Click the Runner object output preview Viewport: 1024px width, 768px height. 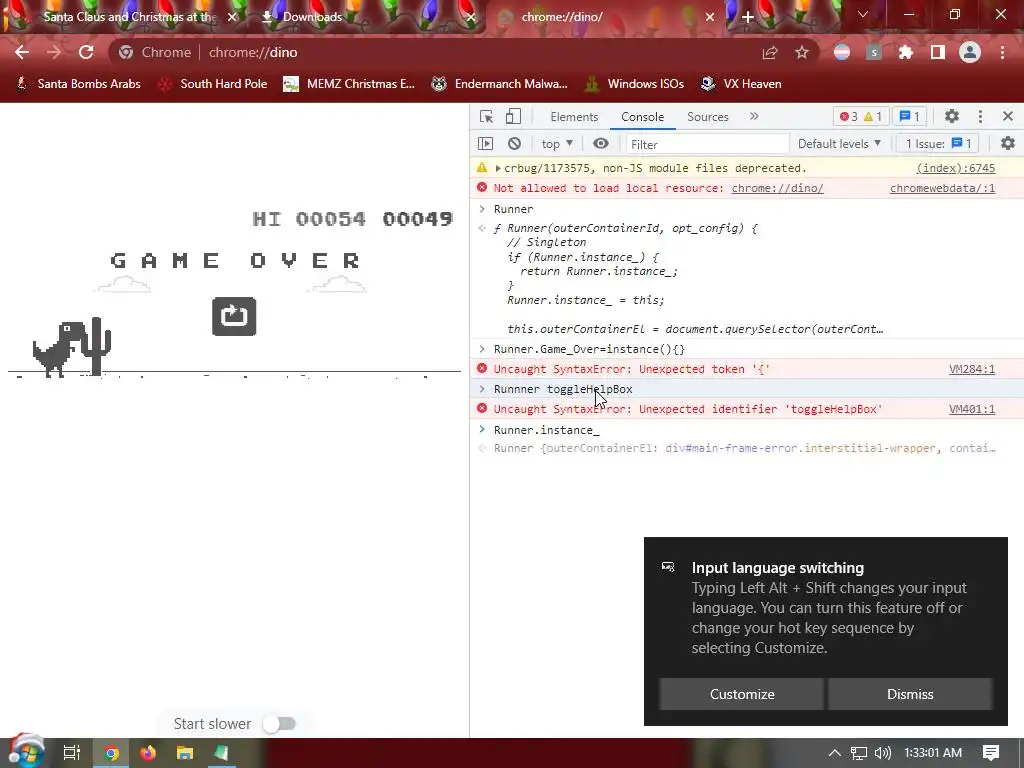click(x=744, y=448)
